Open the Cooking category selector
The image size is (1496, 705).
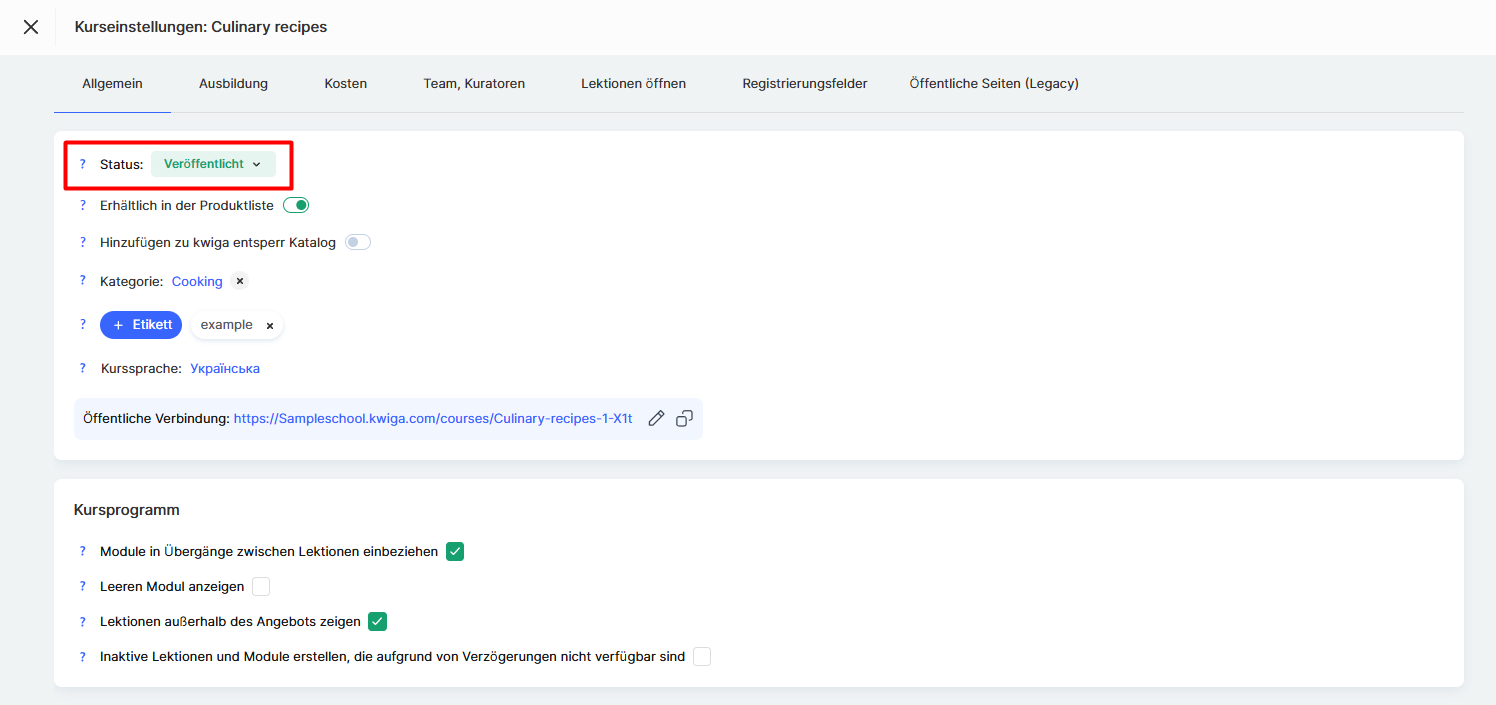197,282
